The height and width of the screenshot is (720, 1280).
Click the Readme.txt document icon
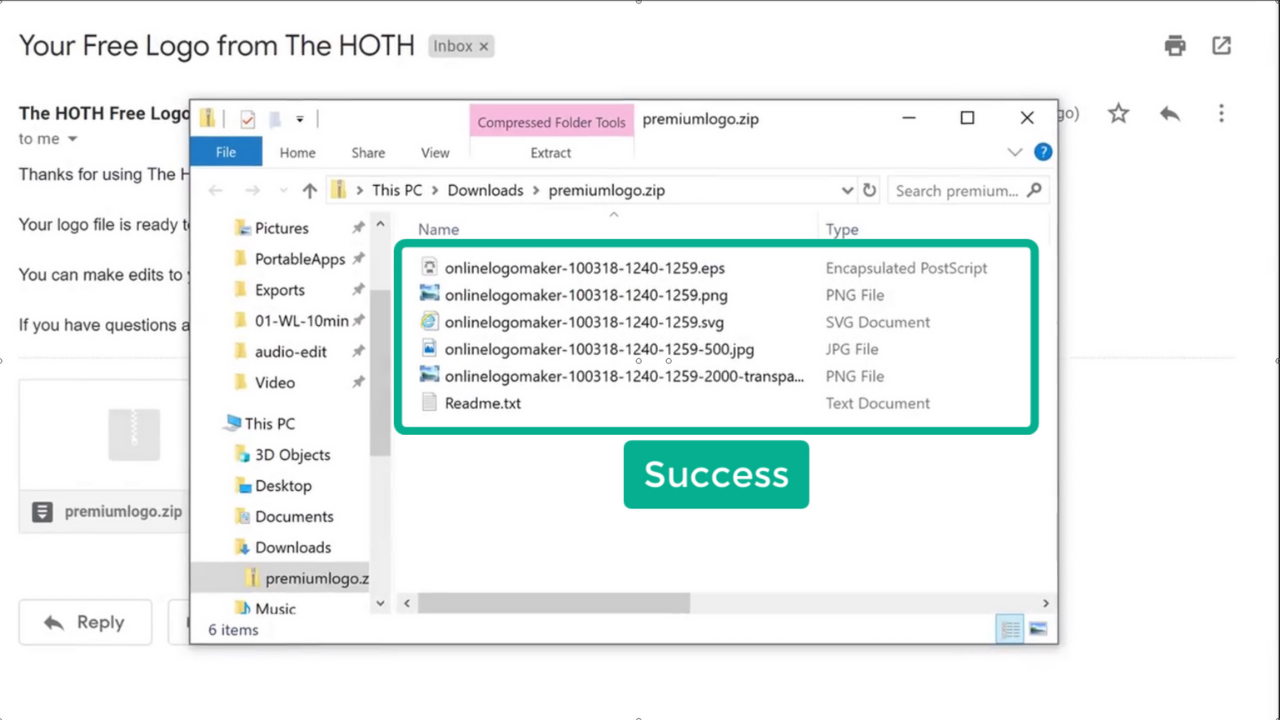click(429, 403)
